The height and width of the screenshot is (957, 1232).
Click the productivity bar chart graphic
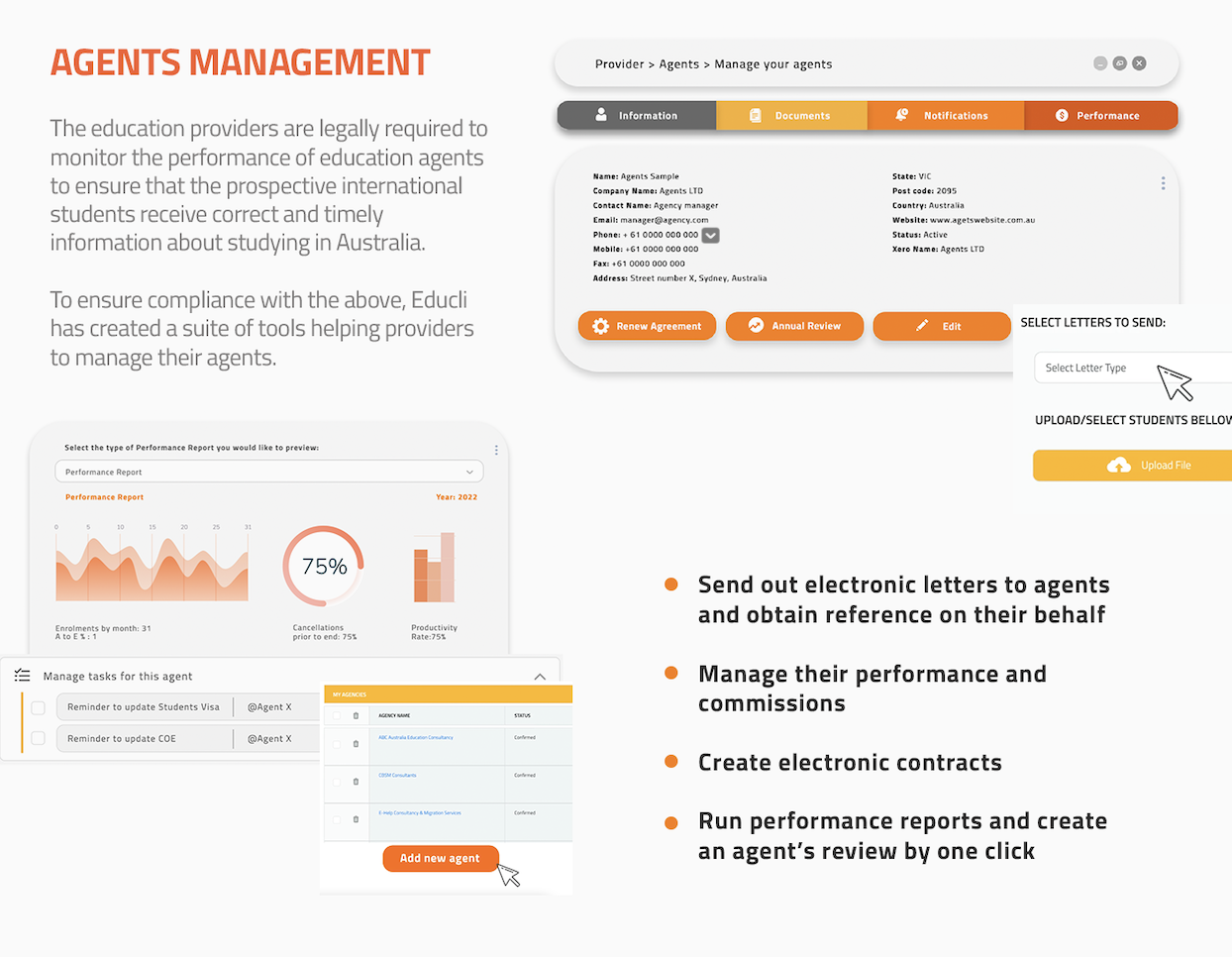(x=434, y=568)
